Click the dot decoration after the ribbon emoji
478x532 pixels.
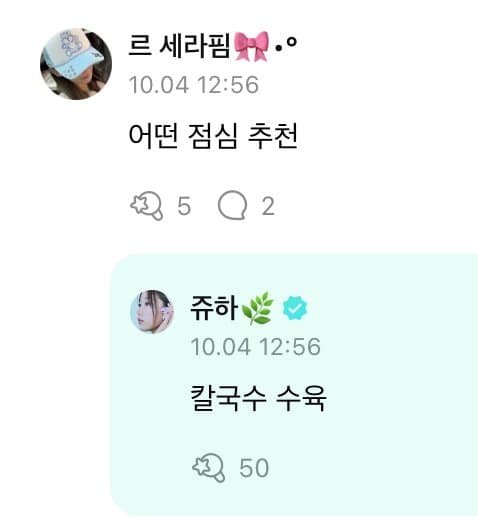pyautogui.click(x=286, y=45)
